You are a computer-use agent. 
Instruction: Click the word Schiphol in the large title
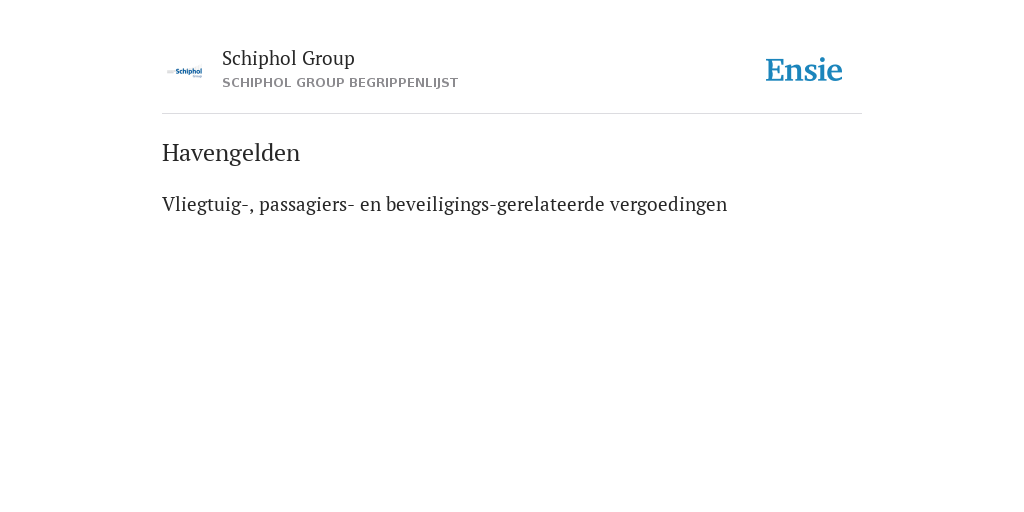coord(259,58)
